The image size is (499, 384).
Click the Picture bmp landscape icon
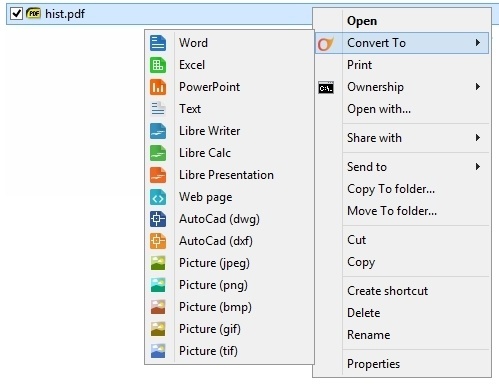coord(158,307)
